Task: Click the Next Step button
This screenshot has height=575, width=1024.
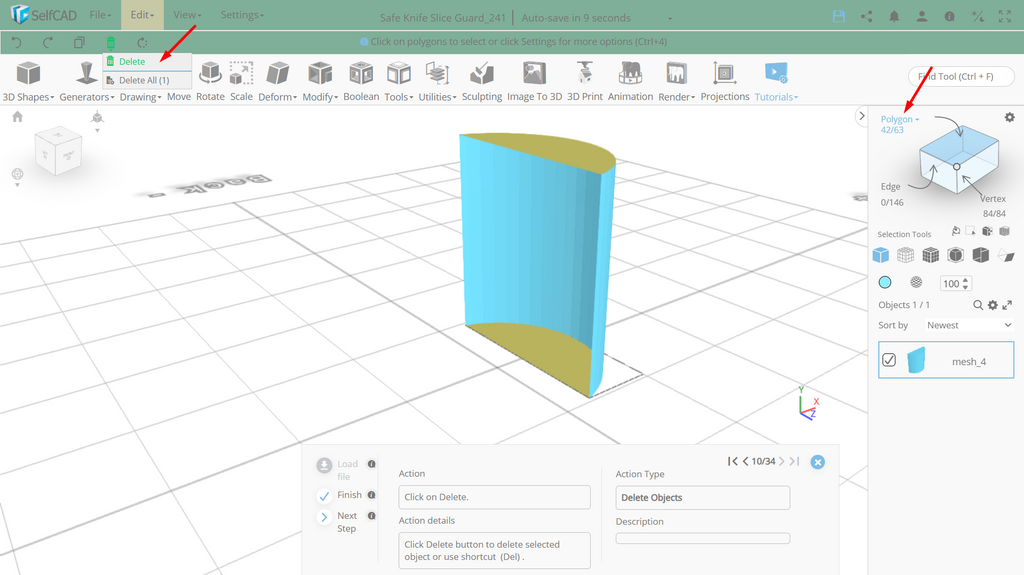Action: [x=337, y=521]
